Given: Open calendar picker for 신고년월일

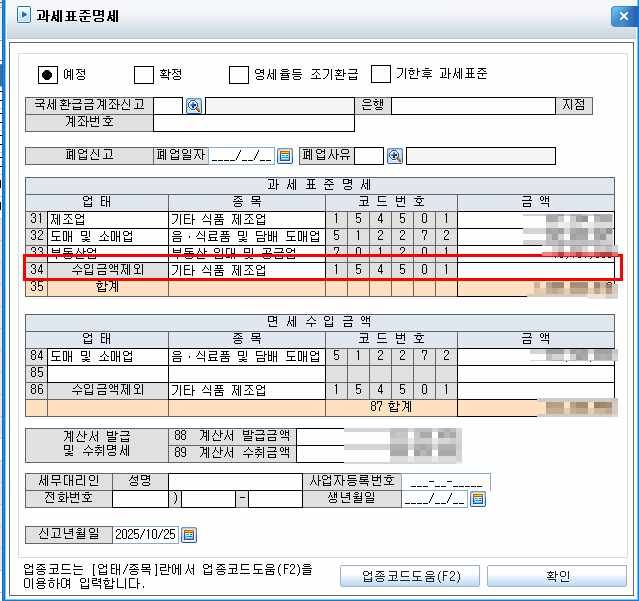Looking at the screenshot, I should [x=188, y=535].
